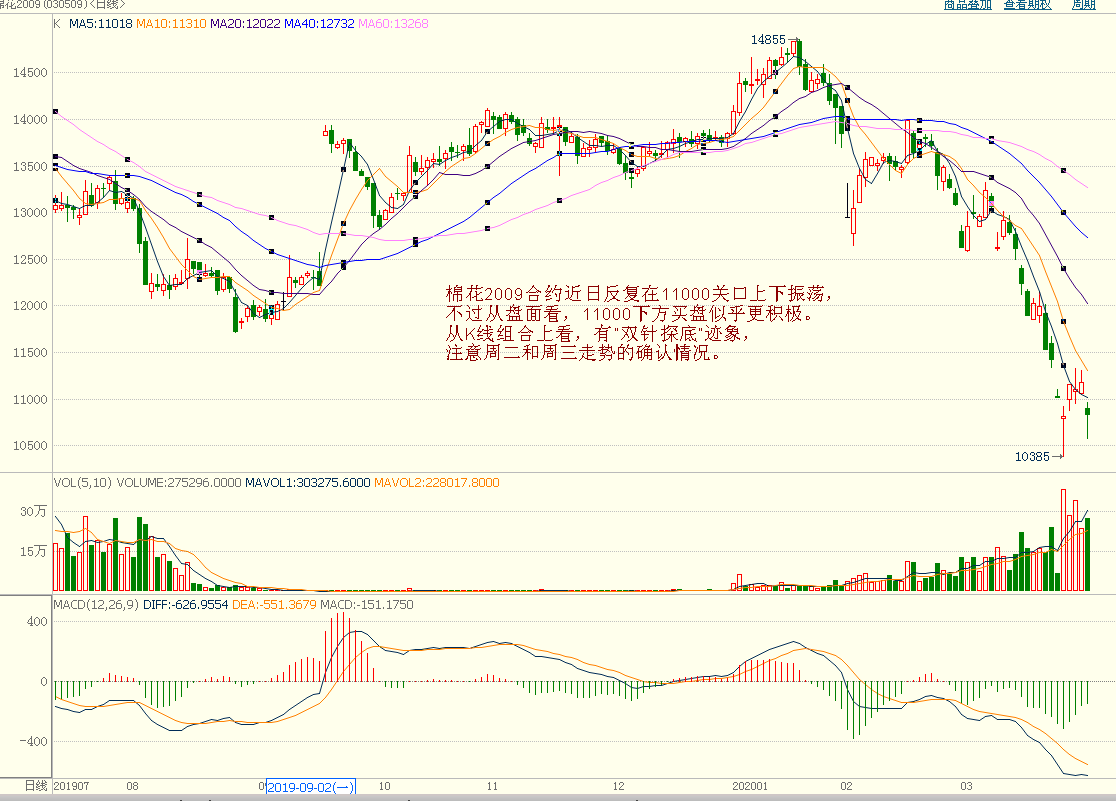This screenshot has height=801, width=1116.
Task: Click the 棉花2009 annotation text block
Action: (x=638, y=324)
